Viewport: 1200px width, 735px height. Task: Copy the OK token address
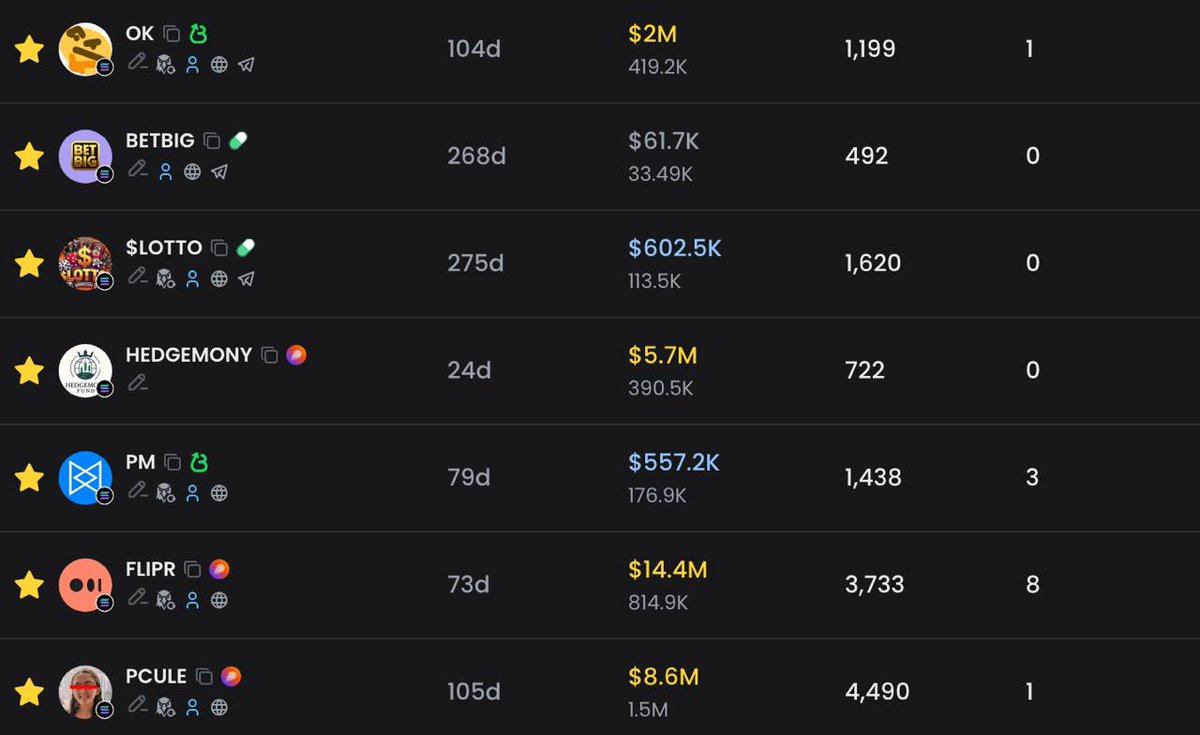click(x=172, y=34)
